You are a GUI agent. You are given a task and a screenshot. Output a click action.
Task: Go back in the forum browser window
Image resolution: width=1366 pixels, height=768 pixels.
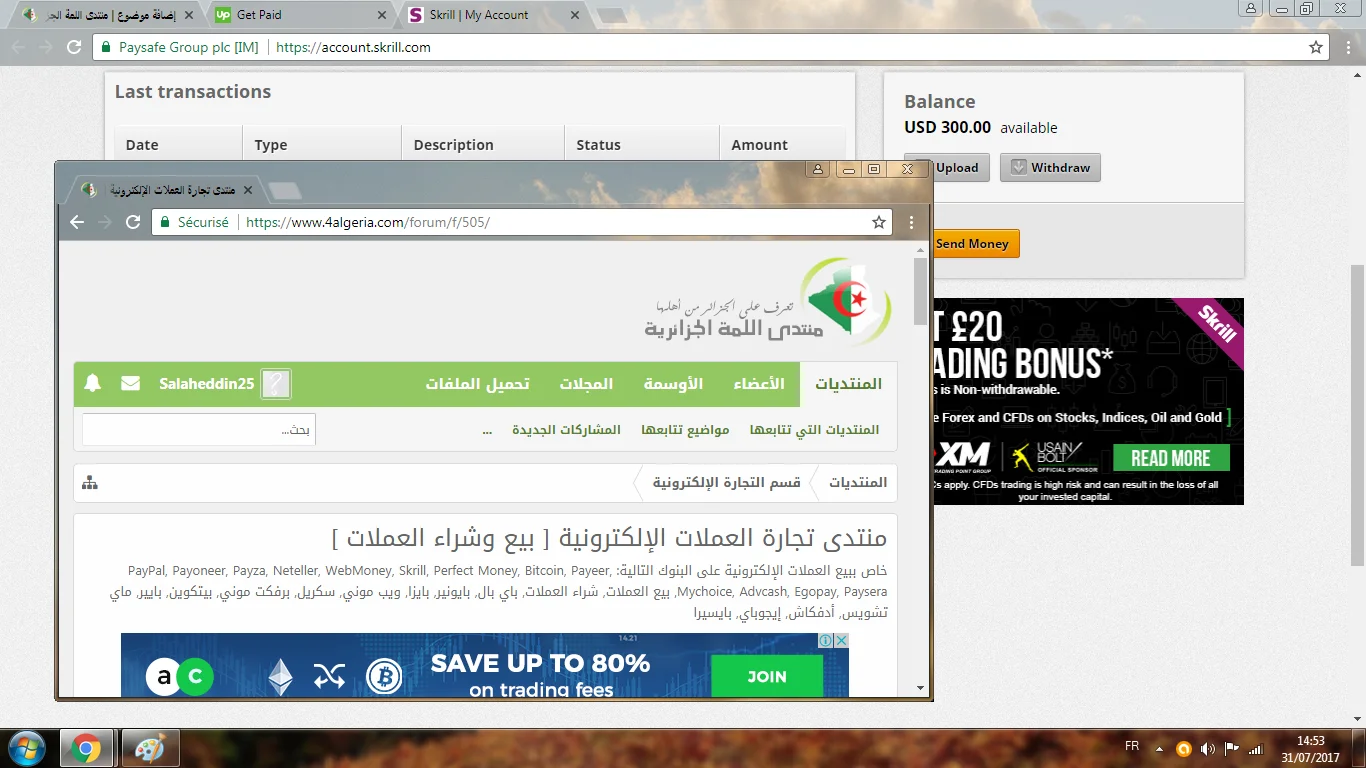[x=77, y=222]
